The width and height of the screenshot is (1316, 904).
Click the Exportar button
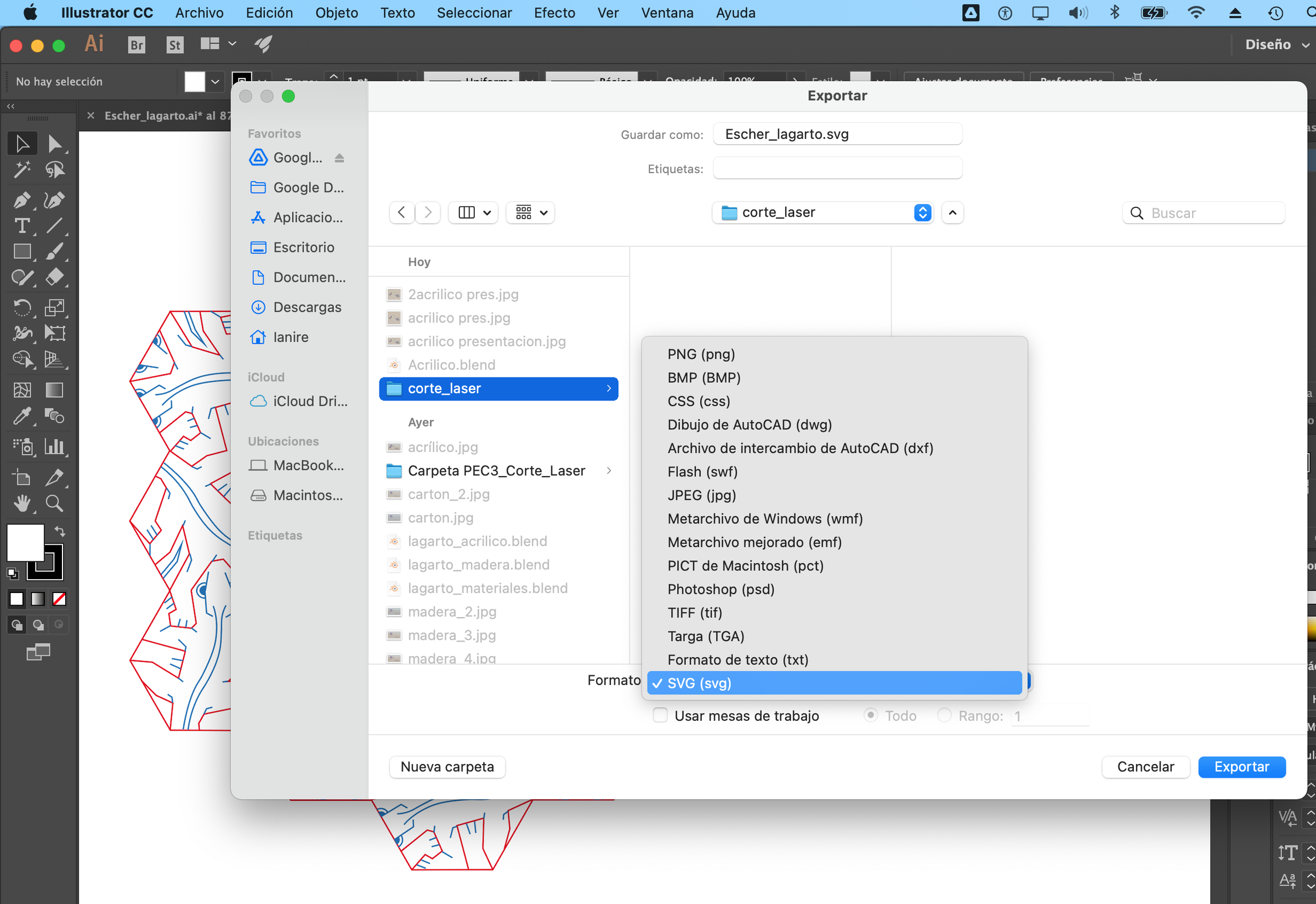pos(1242,766)
